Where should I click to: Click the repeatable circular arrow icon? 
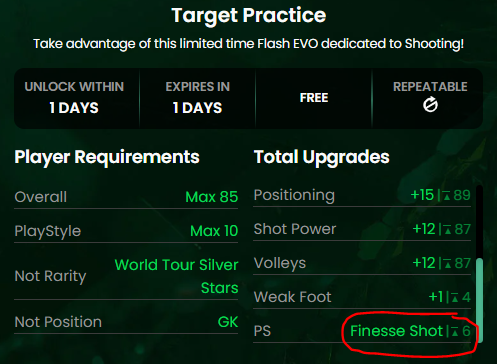[x=430, y=105]
